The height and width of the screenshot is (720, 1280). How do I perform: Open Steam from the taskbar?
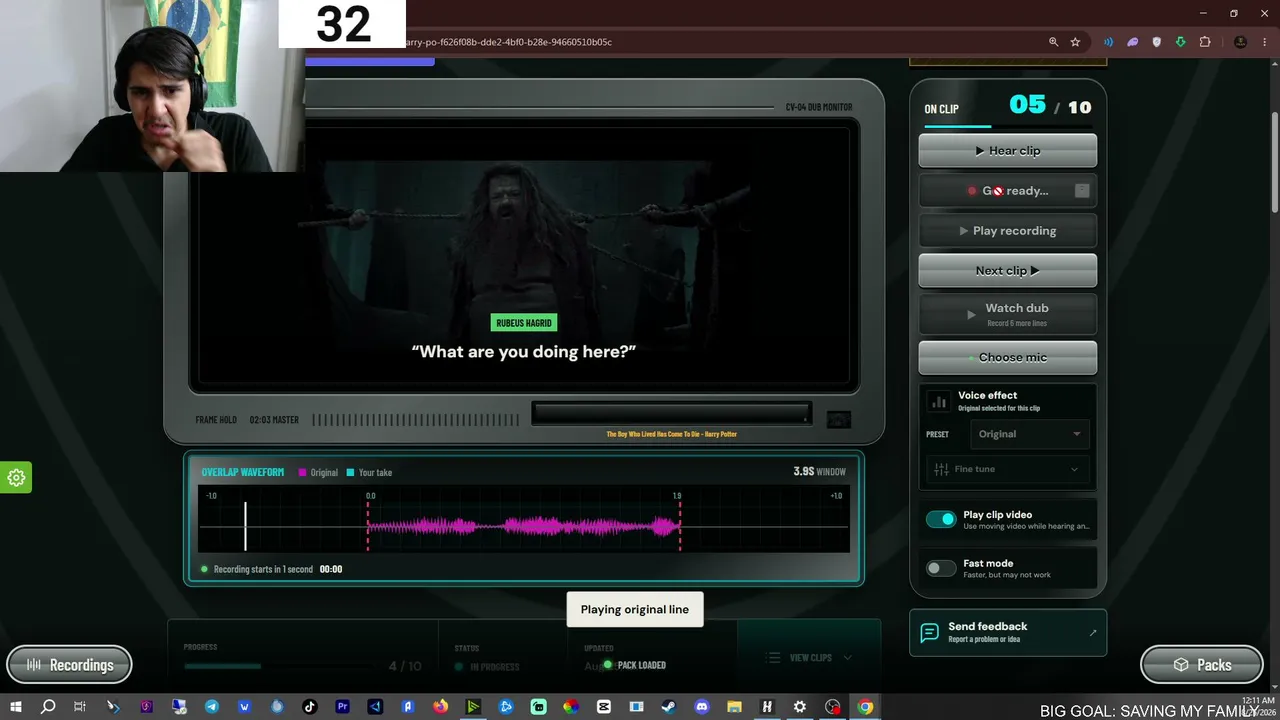[669, 707]
